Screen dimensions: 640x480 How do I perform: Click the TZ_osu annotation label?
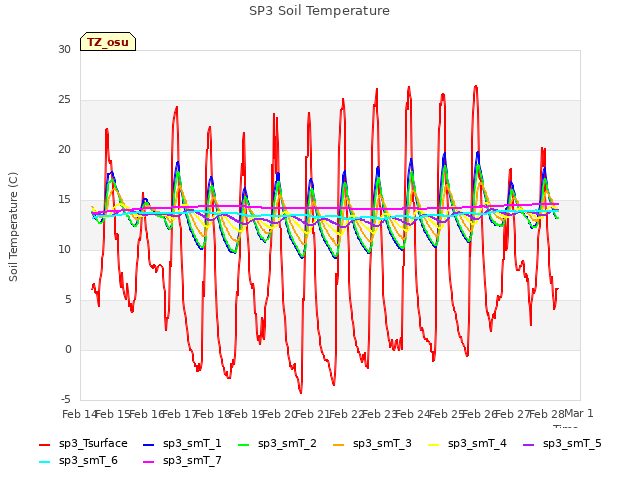108,42
